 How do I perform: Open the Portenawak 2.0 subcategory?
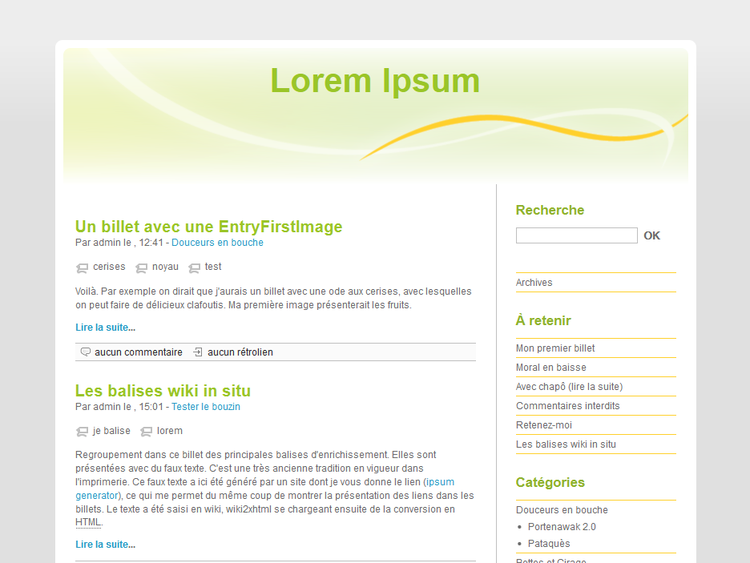562,527
